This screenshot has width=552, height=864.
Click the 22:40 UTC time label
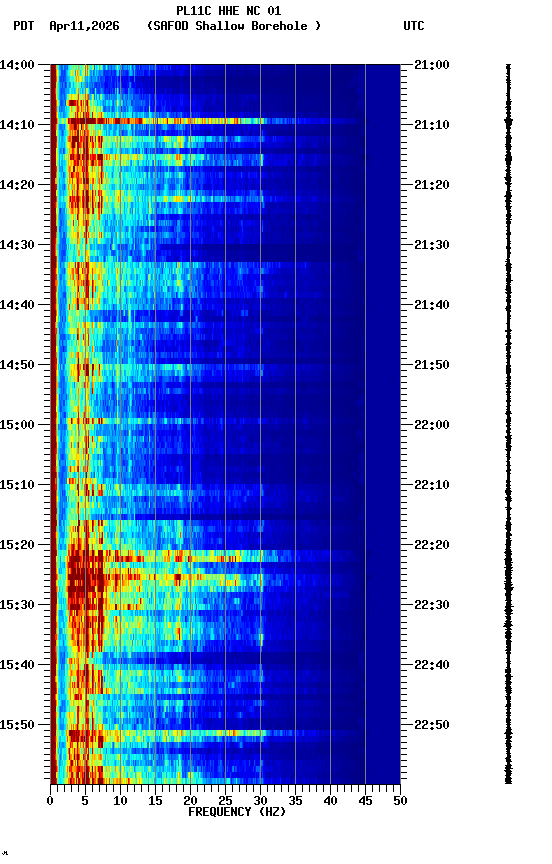click(x=432, y=665)
